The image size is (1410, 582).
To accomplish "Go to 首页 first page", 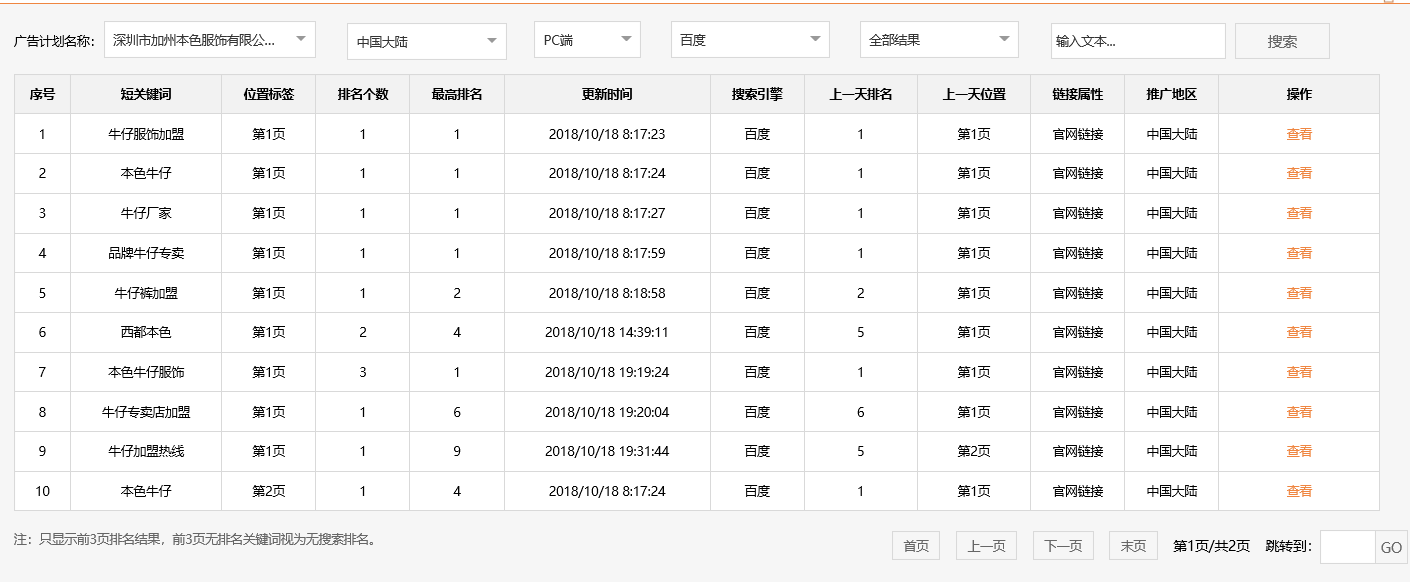I will click(914, 545).
